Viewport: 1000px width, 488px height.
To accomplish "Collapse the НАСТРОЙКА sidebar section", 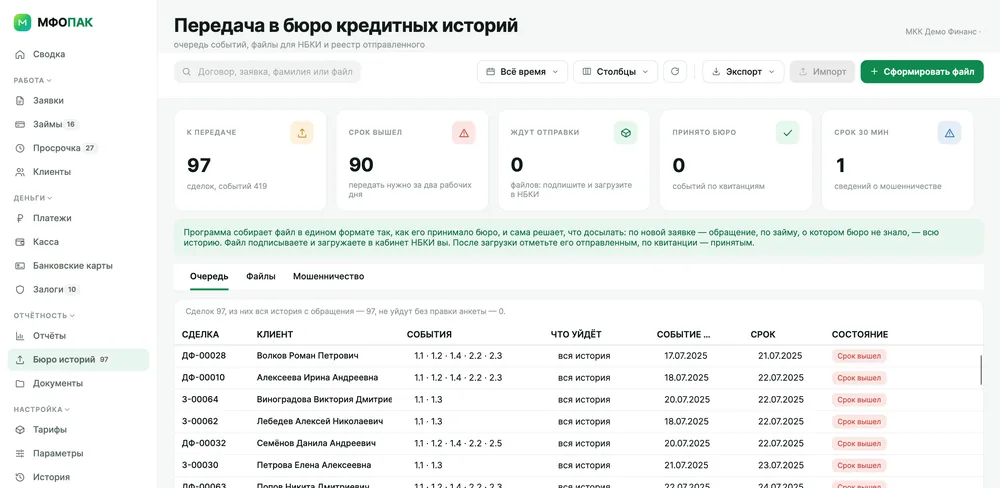I will [x=41, y=410].
